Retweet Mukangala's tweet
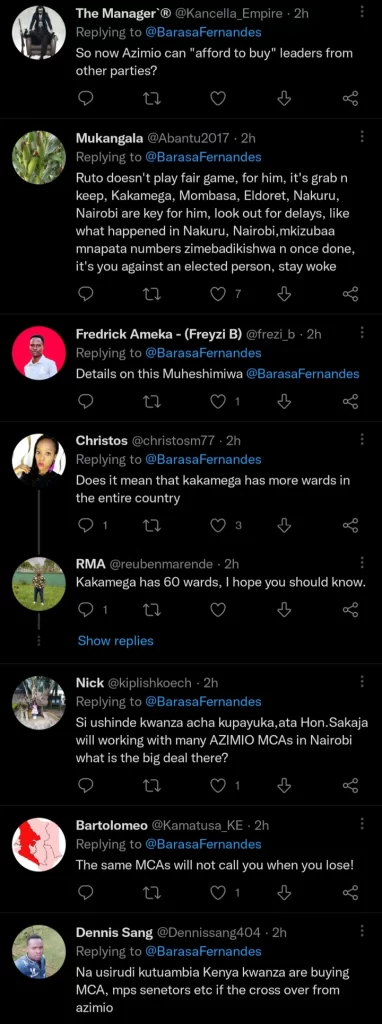The height and width of the screenshot is (1024, 382). [x=150, y=294]
